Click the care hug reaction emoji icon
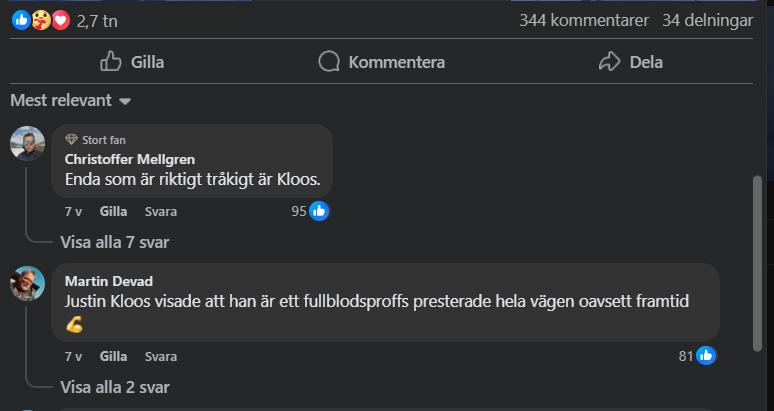774x411 pixels. point(41,20)
